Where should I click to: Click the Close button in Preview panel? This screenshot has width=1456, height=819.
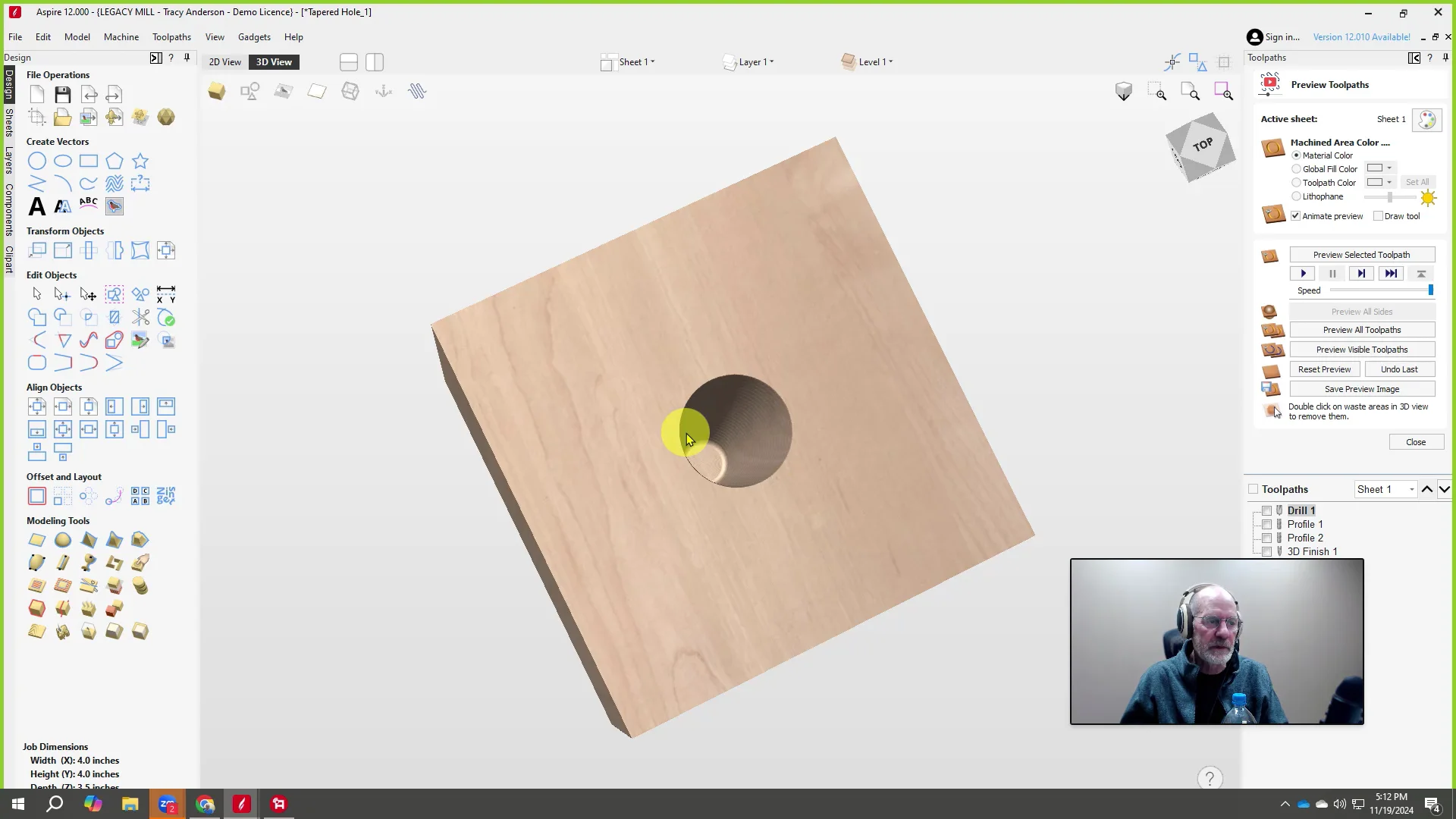1416,442
